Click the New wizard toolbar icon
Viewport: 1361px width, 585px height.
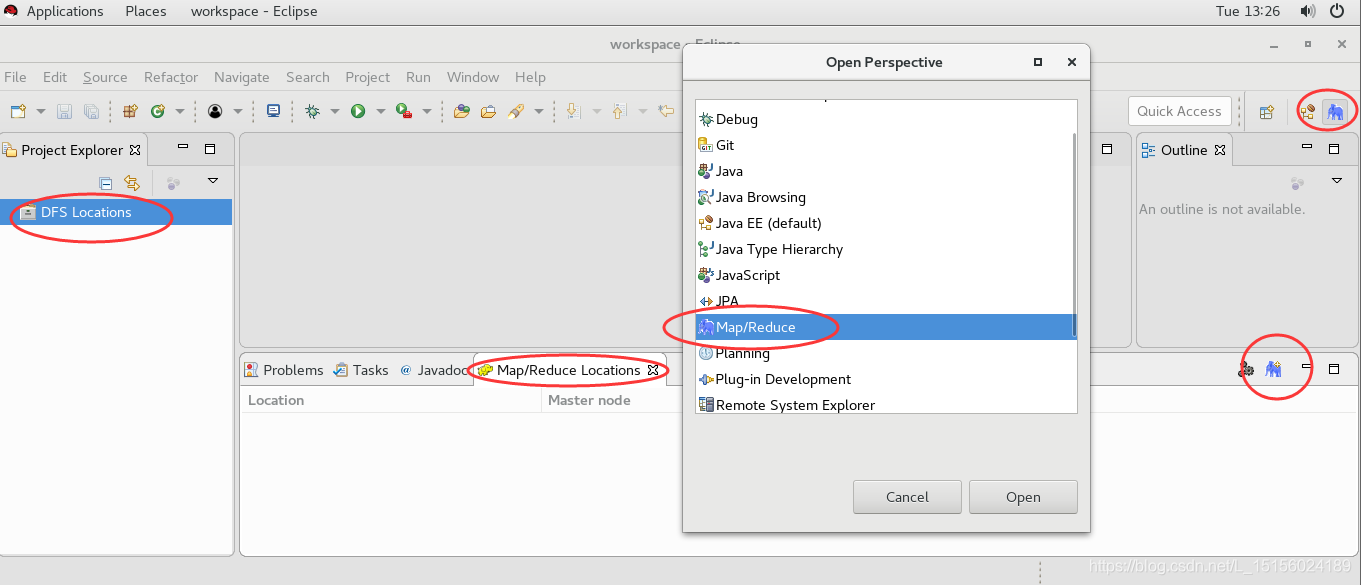tap(18, 112)
